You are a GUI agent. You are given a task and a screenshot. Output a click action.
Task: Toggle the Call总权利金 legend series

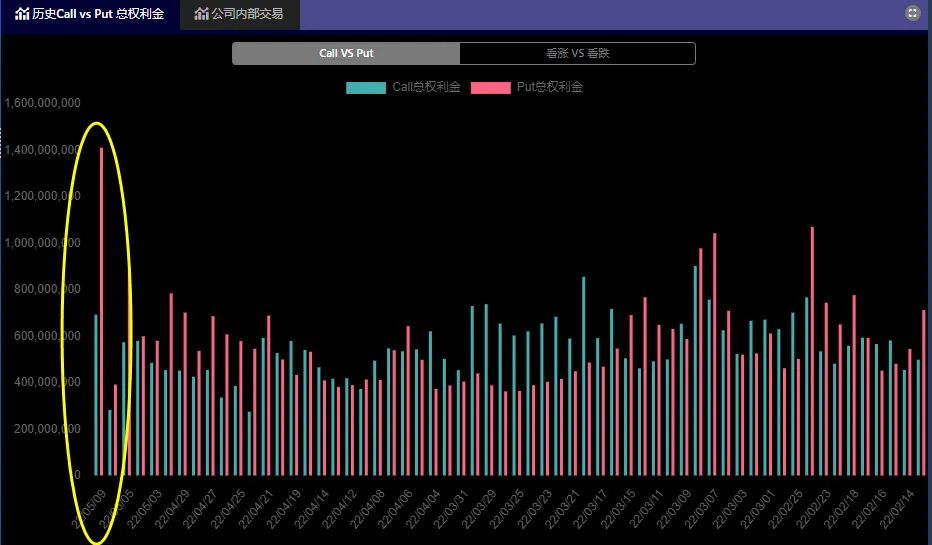tap(426, 87)
